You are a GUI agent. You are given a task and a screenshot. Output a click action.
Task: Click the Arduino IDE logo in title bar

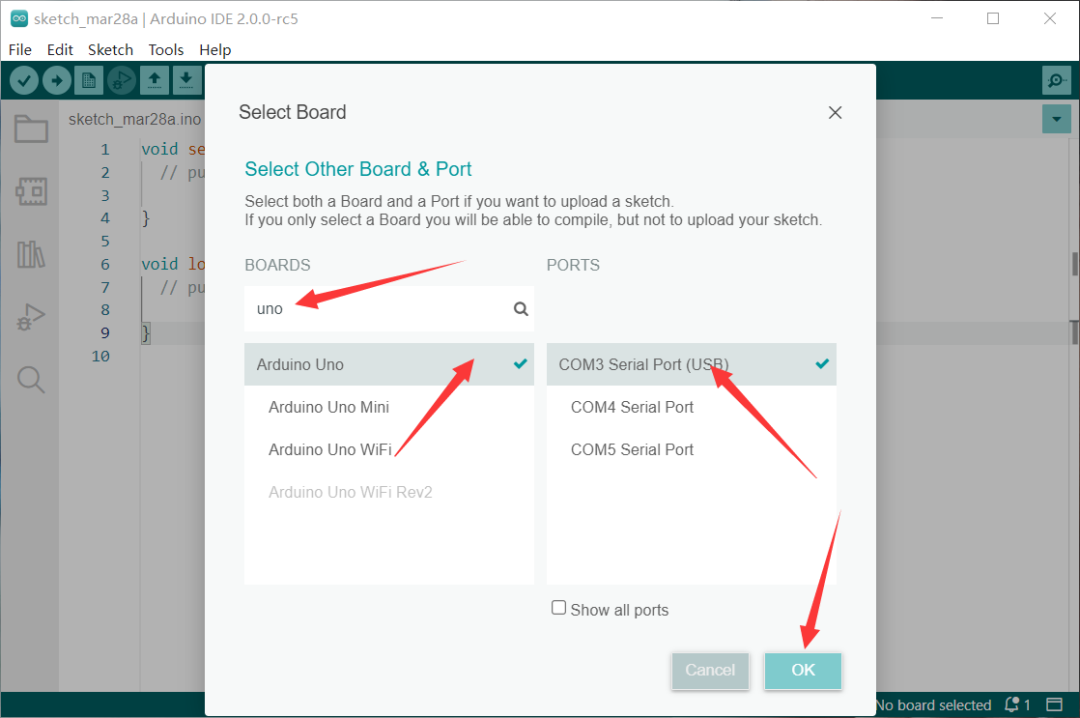(19, 19)
